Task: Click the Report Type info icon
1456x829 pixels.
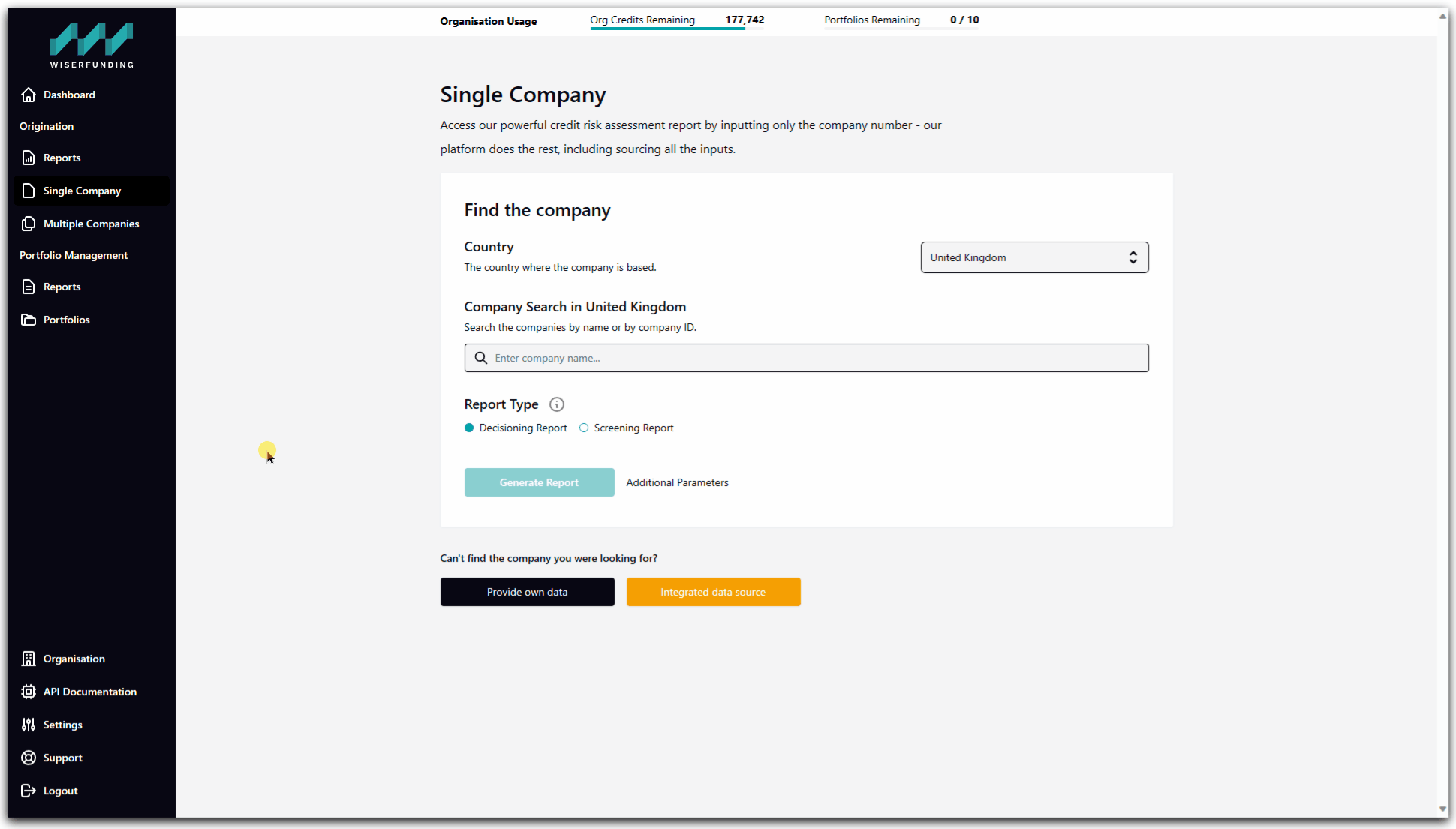Action: point(557,404)
